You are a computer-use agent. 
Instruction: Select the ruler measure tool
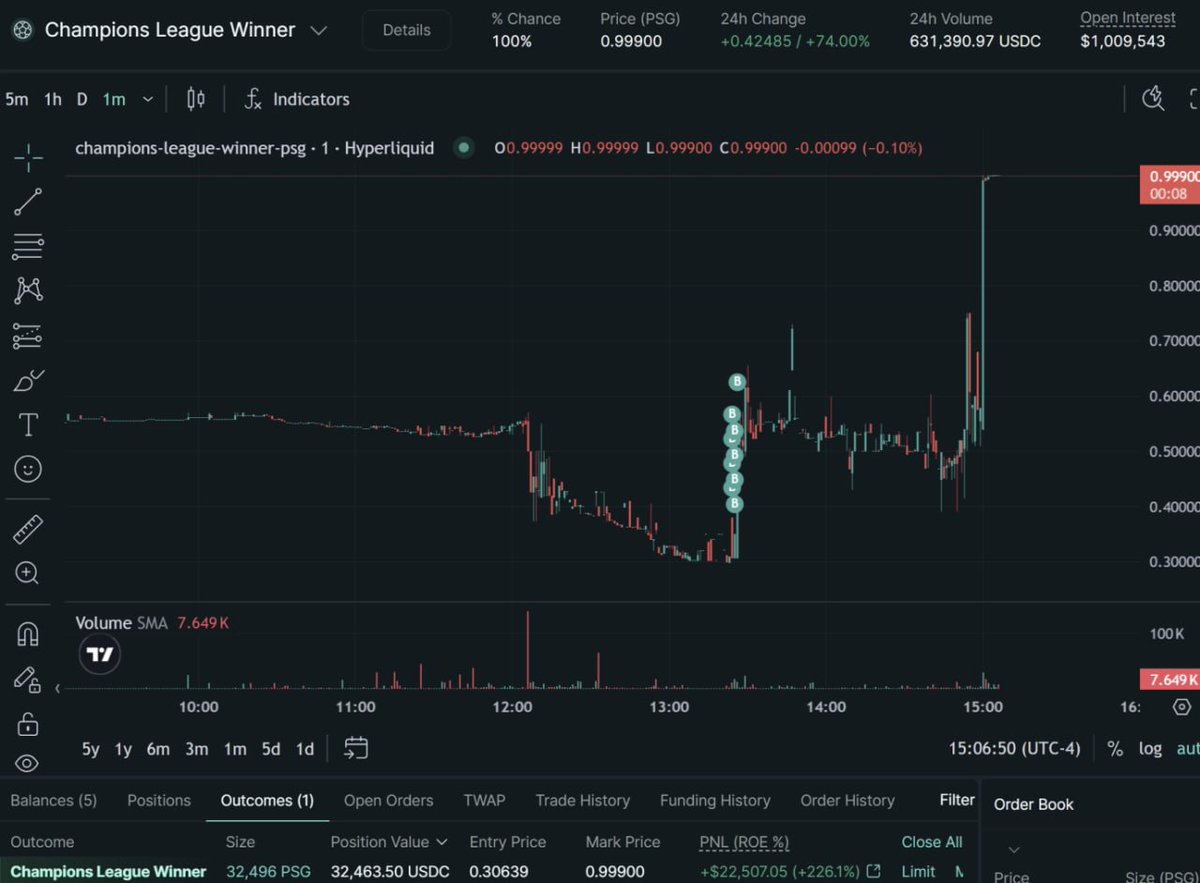point(28,529)
